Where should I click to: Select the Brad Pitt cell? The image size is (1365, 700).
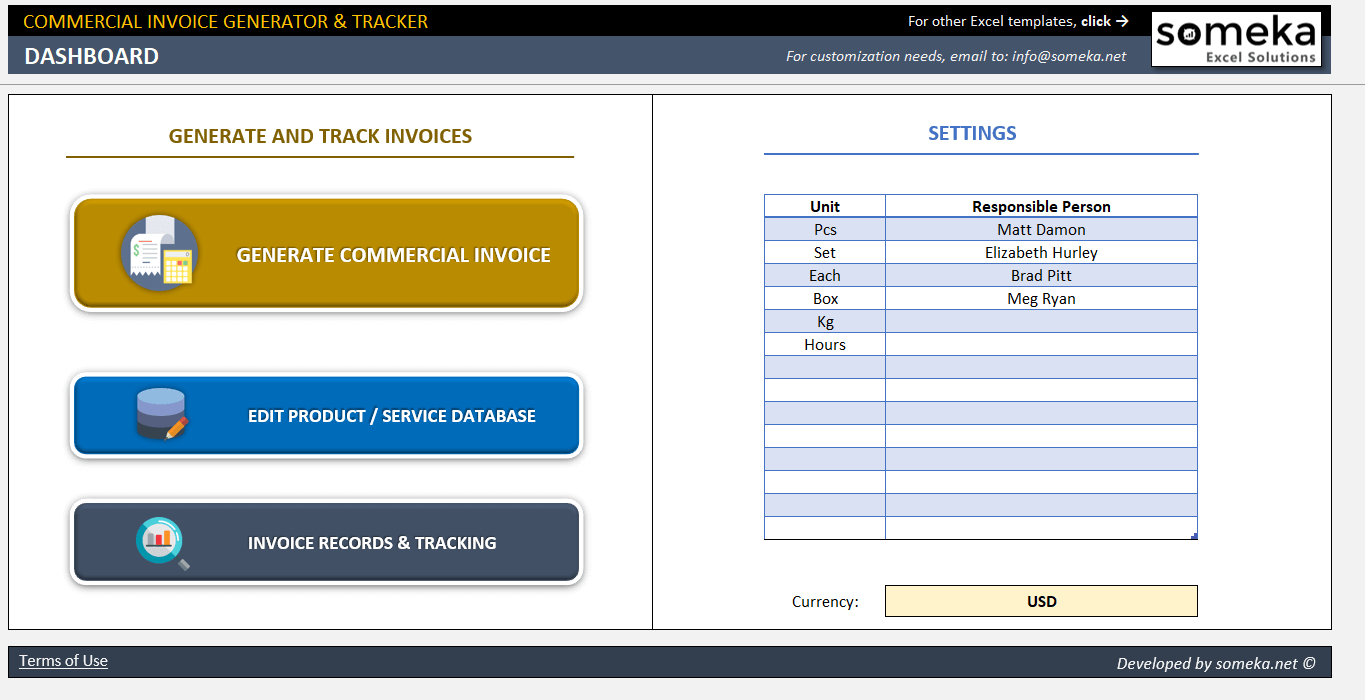point(1041,275)
